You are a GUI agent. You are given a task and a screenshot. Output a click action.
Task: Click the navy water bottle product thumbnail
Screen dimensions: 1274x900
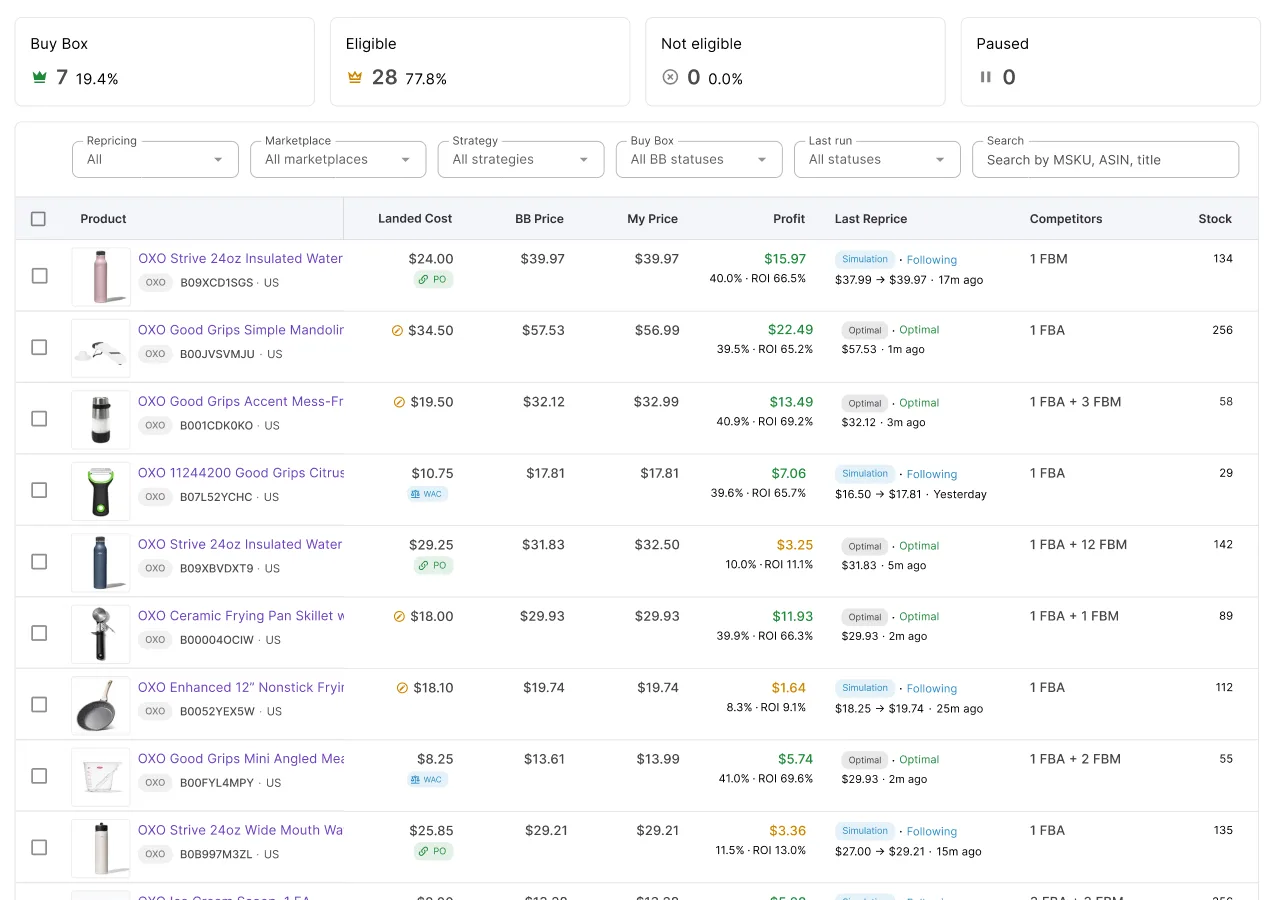[101, 562]
